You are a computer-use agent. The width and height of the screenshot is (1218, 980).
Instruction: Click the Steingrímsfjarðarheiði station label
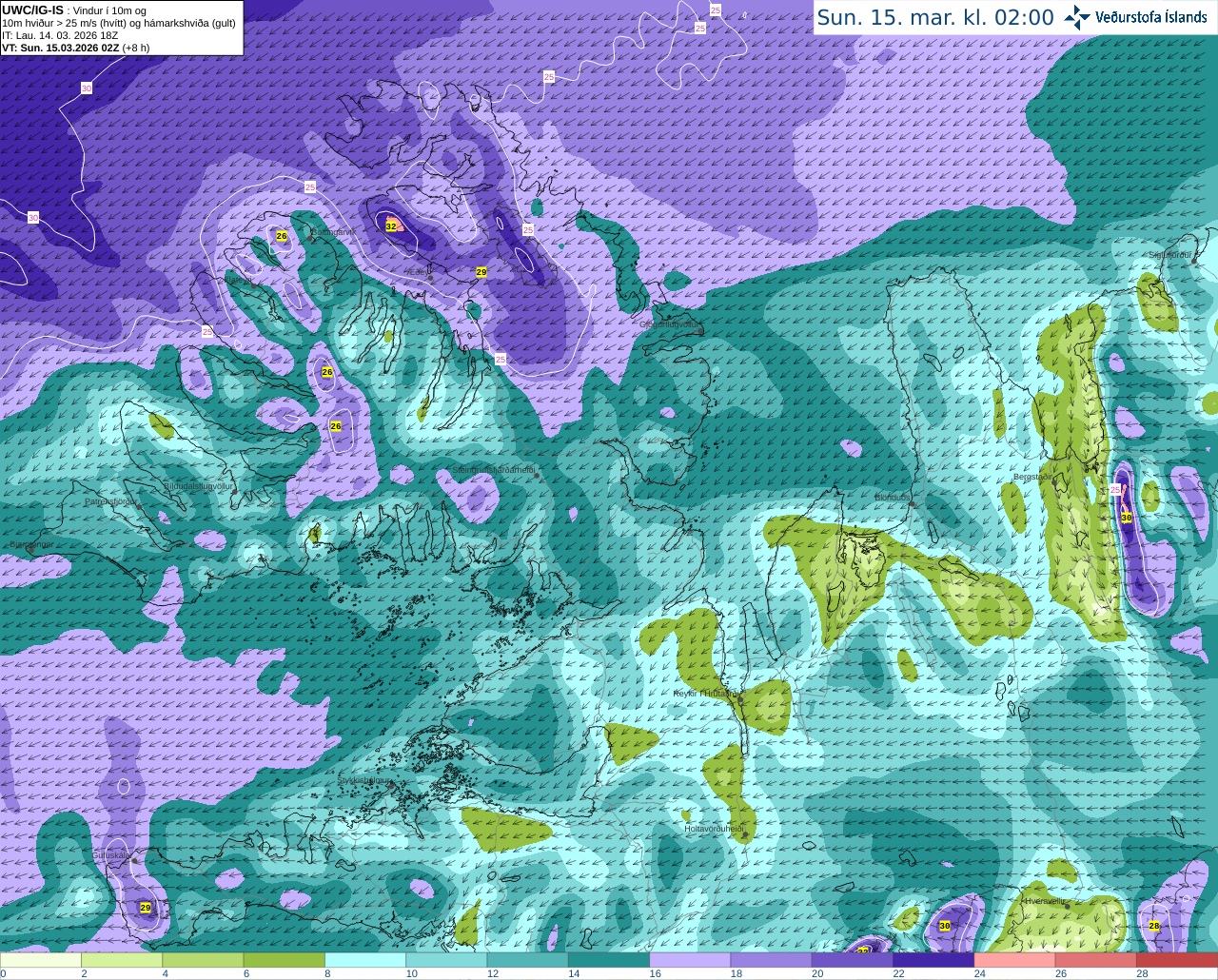click(493, 470)
